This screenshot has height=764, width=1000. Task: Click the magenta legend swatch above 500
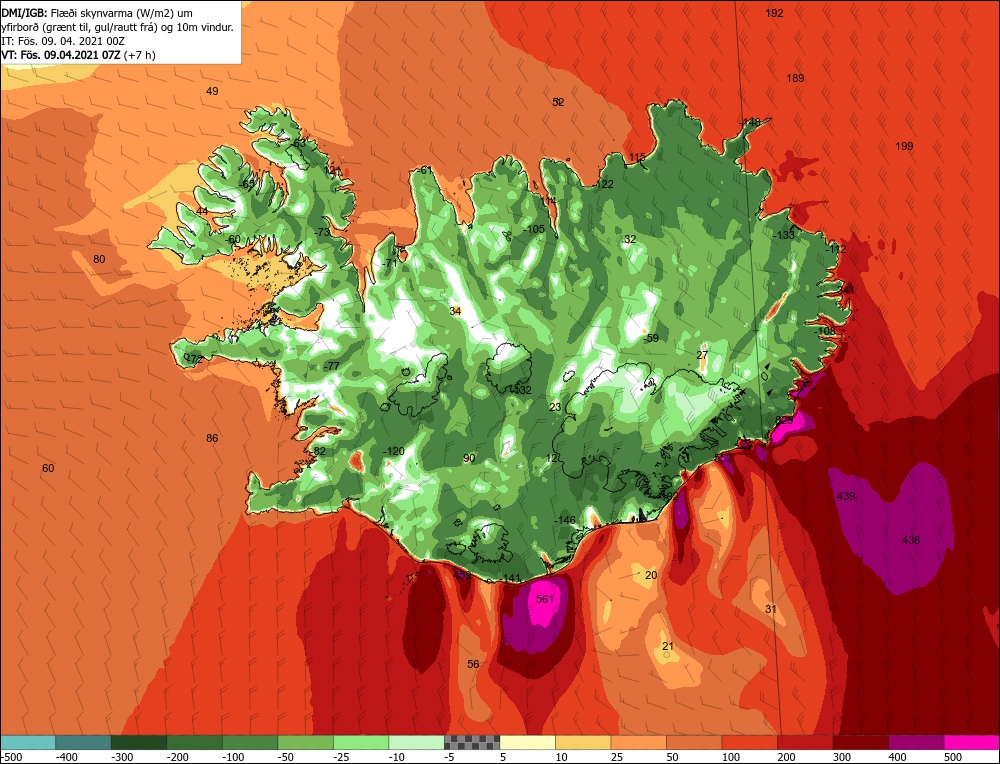click(x=971, y=742)
